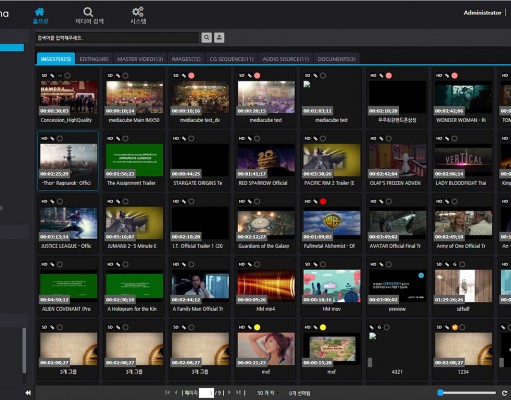Click the tag icon on ALIEN COVENANT card
Viewport: 511px width, 400px height.
[52, 264]
